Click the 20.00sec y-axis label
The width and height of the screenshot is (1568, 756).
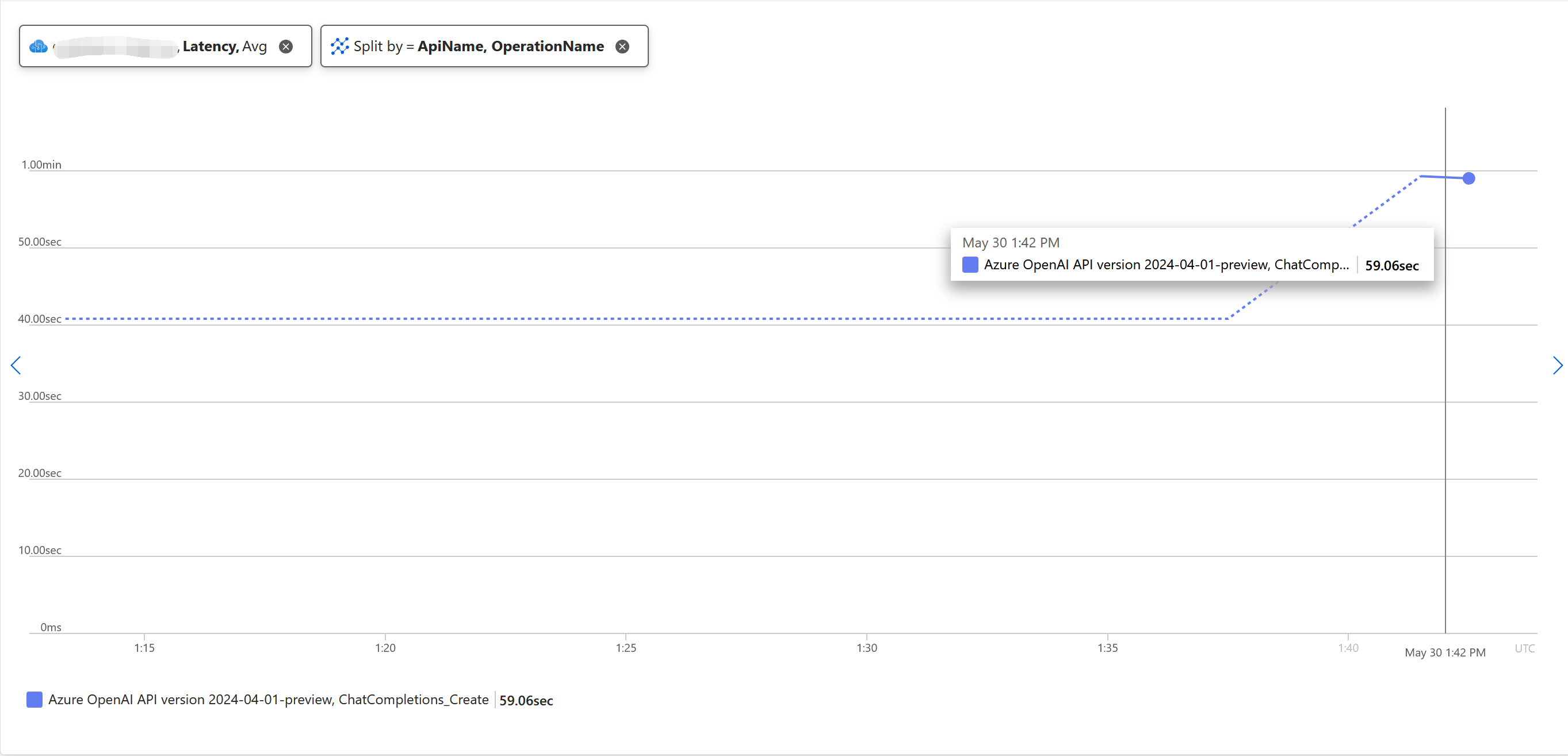pos(40,473)
